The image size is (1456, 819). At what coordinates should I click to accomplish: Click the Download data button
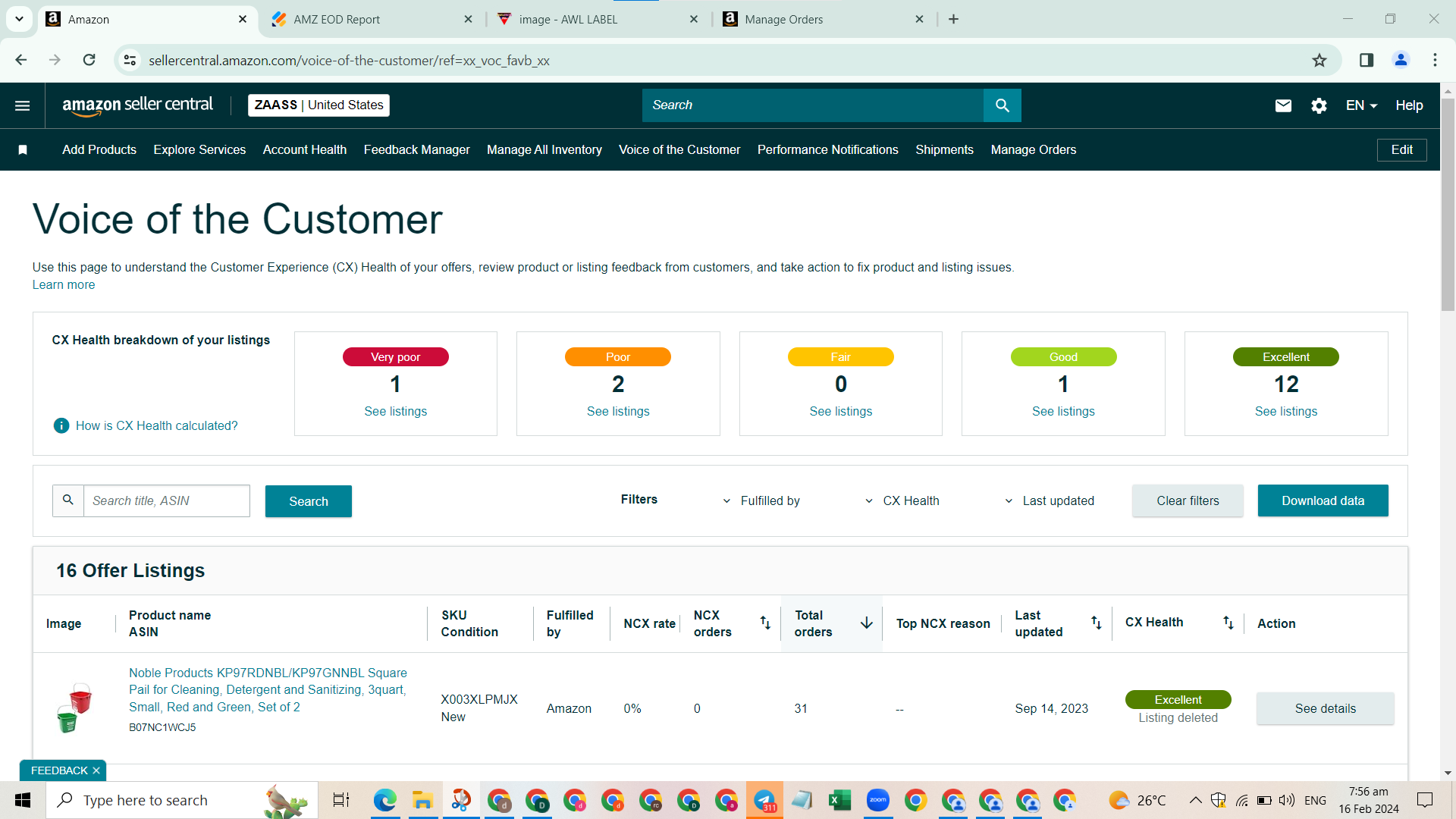(x=1323, y=501)
